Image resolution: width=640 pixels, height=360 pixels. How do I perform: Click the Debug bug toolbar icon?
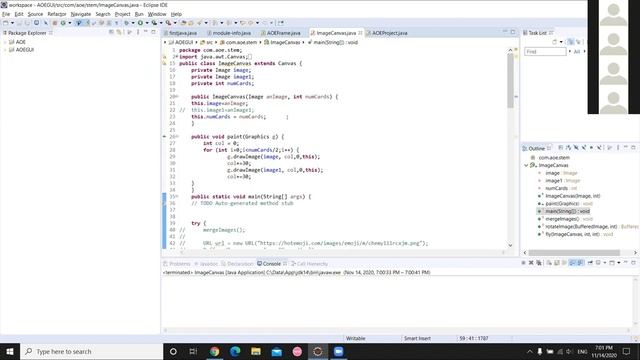click(x=126, y=23)
